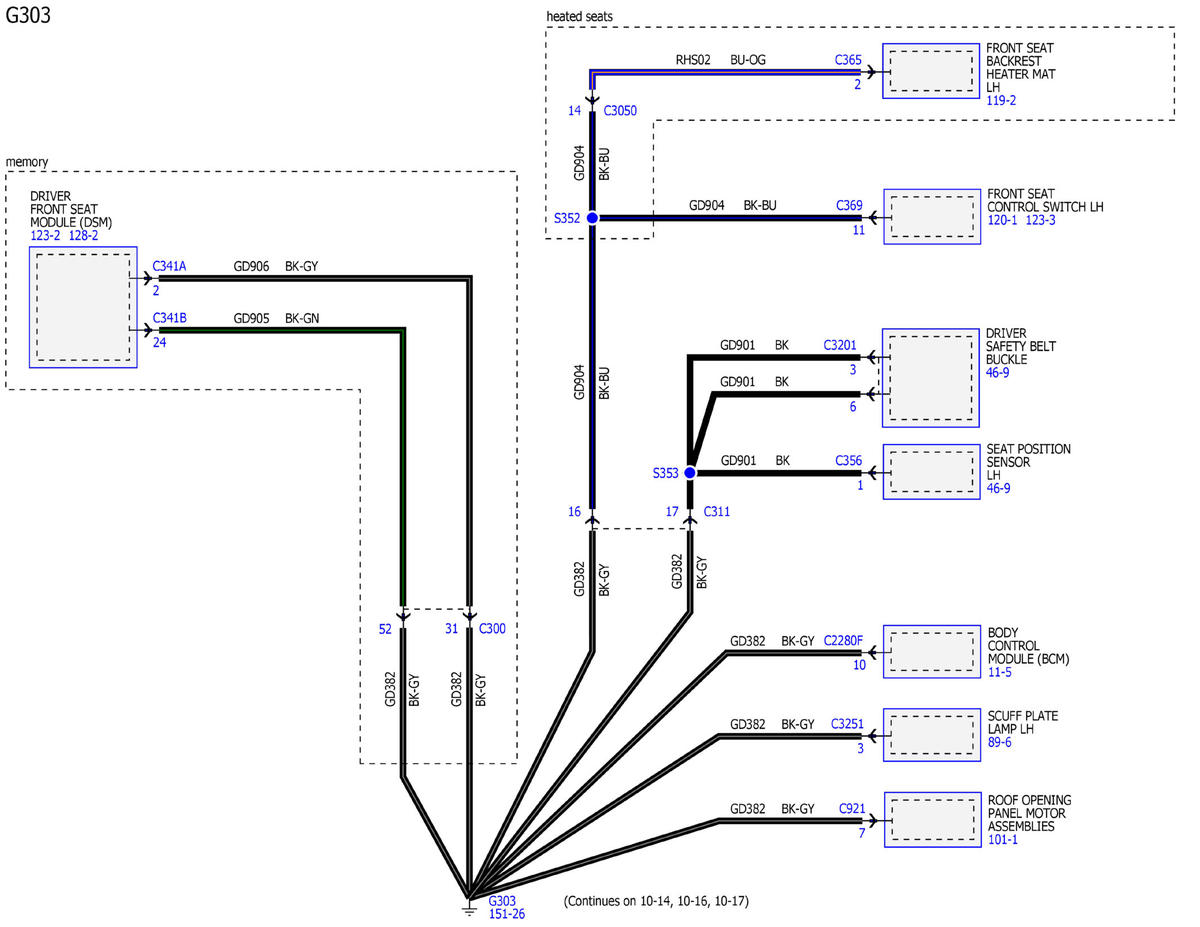Open the 89-6 scuff plate lamp page link
The height and width of the screenshot is (927, 1200).
[1000, 743]
